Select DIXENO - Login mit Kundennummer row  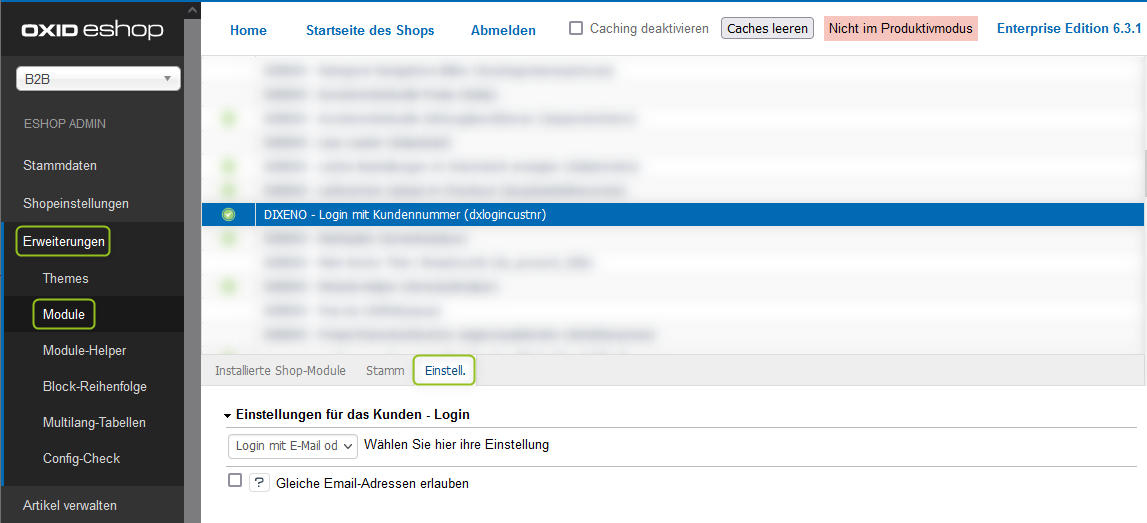click(672, 214)
